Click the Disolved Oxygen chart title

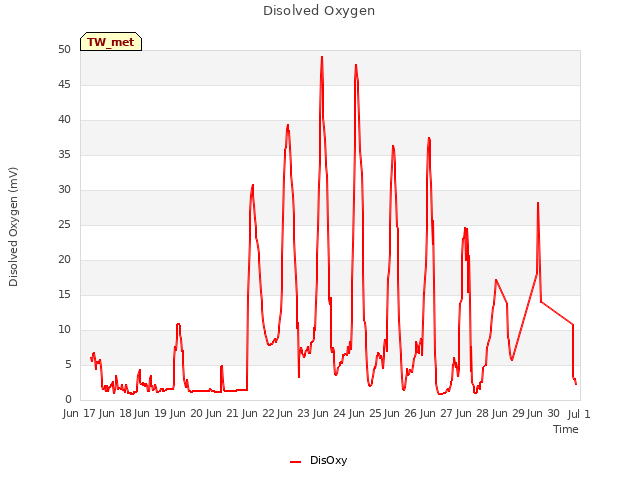point(319,11)
